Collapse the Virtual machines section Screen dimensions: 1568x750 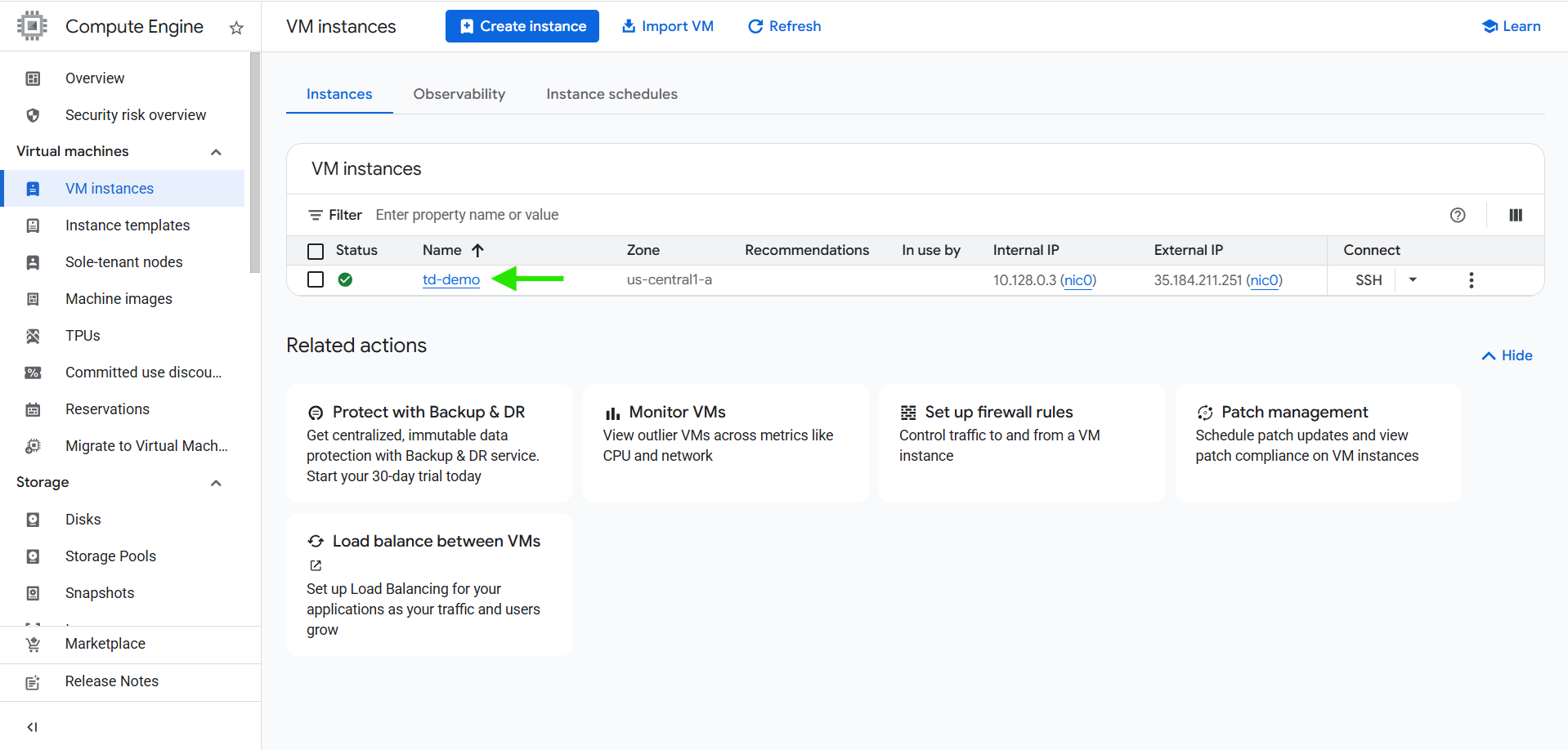point(216,152)
